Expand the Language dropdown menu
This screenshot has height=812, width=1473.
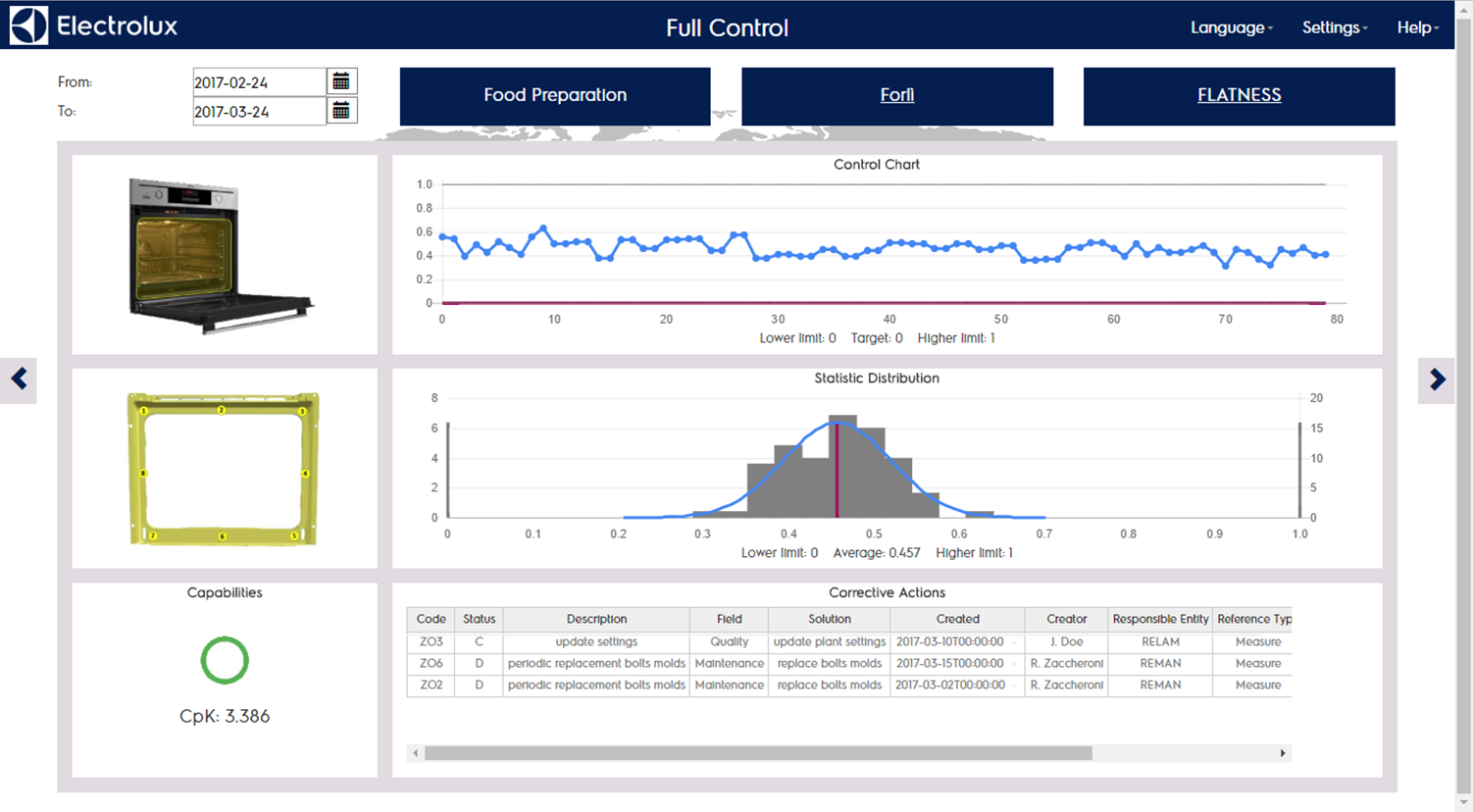(1231, 27)
